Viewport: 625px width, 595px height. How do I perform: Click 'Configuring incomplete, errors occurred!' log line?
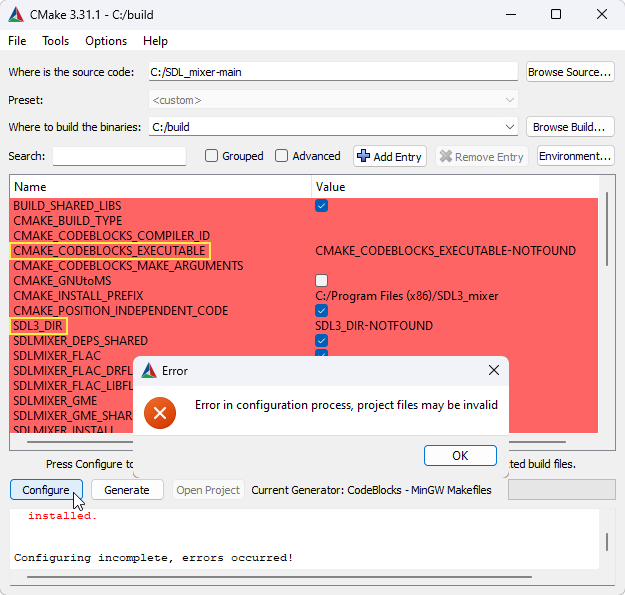[x=153, y=558]
